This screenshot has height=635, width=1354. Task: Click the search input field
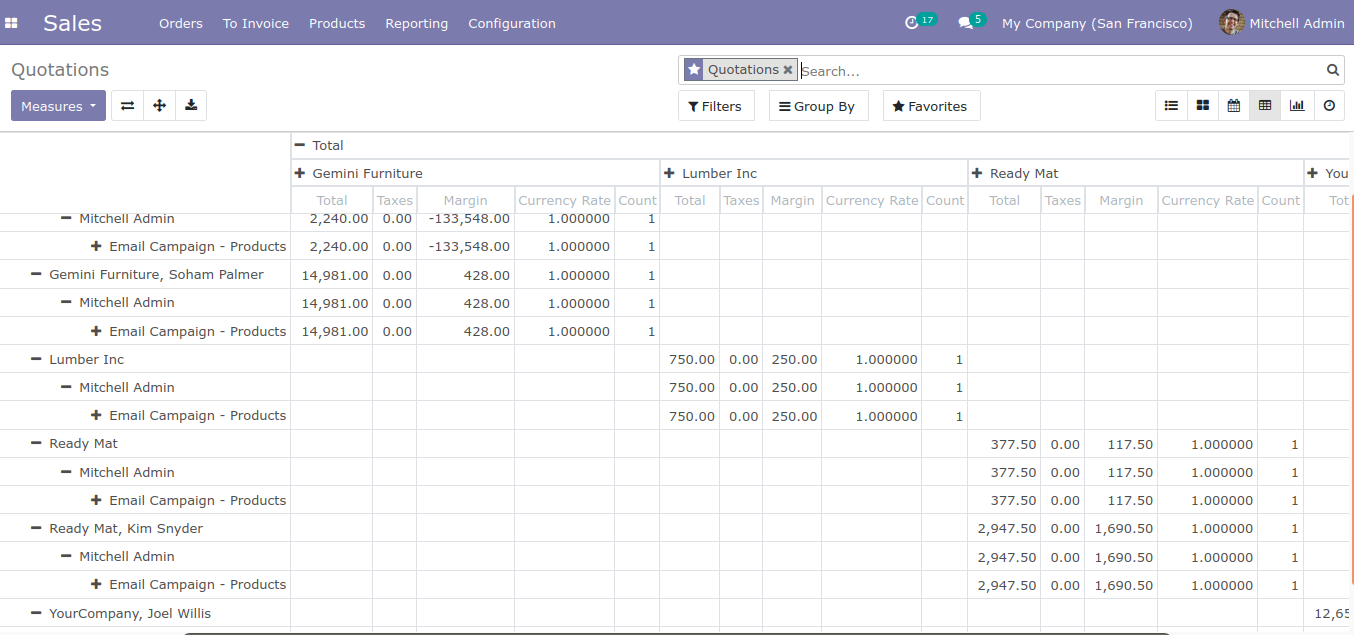point(1060,71)
